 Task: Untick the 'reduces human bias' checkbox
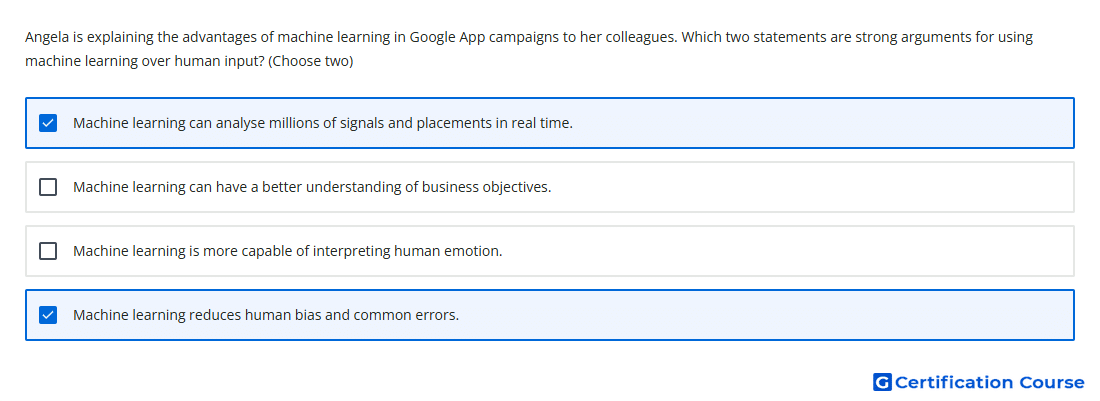pos(48,315)
